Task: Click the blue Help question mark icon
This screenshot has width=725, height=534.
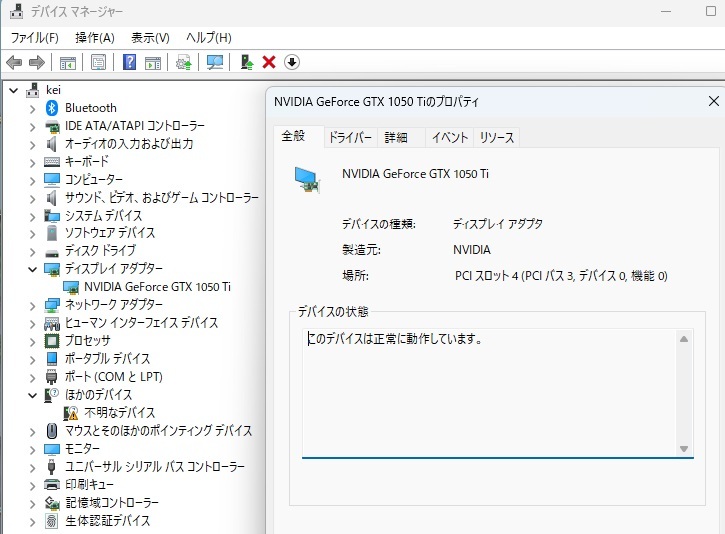Action: 129,62
